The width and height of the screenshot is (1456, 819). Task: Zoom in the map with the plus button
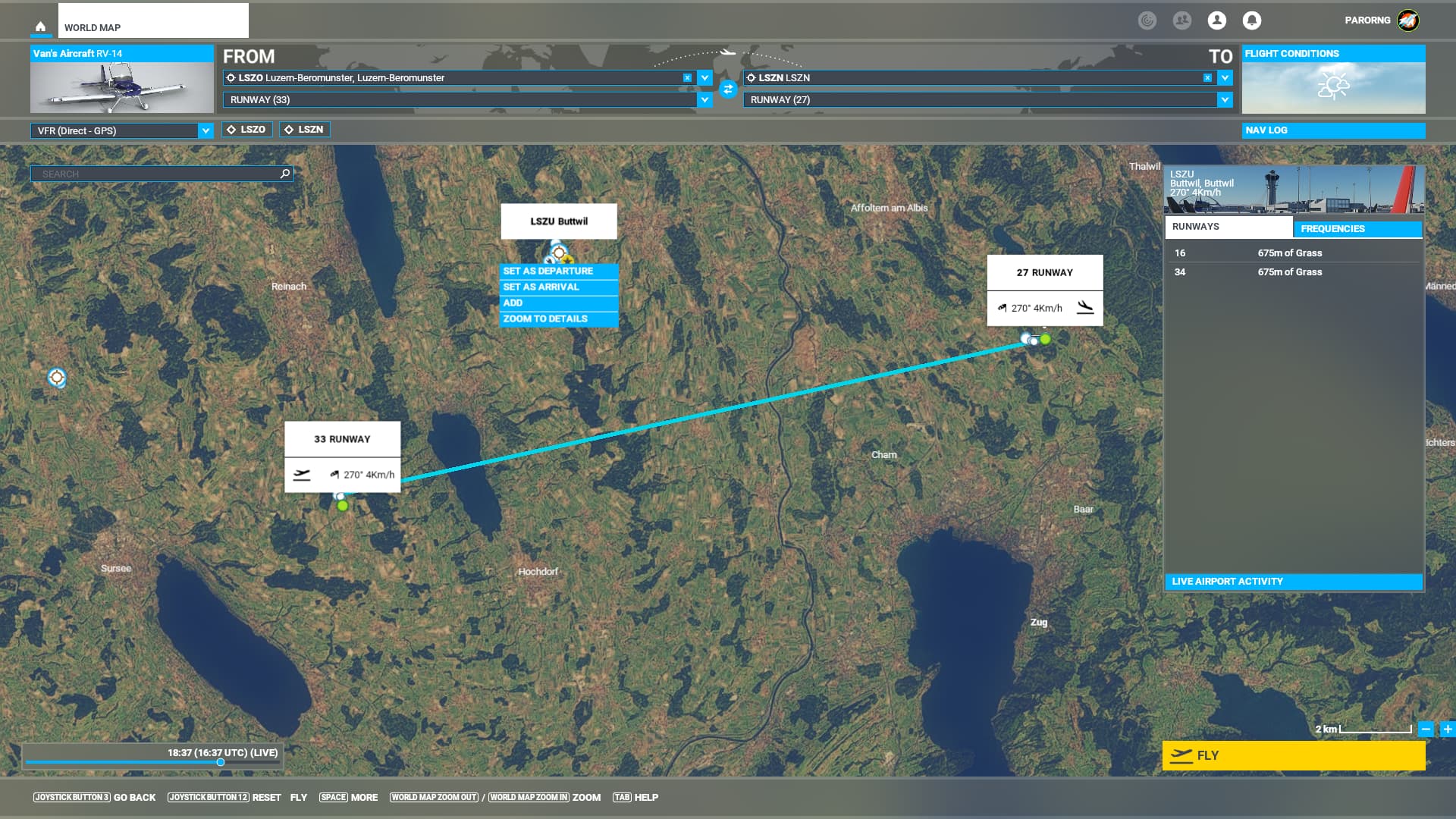point(1448,729)
